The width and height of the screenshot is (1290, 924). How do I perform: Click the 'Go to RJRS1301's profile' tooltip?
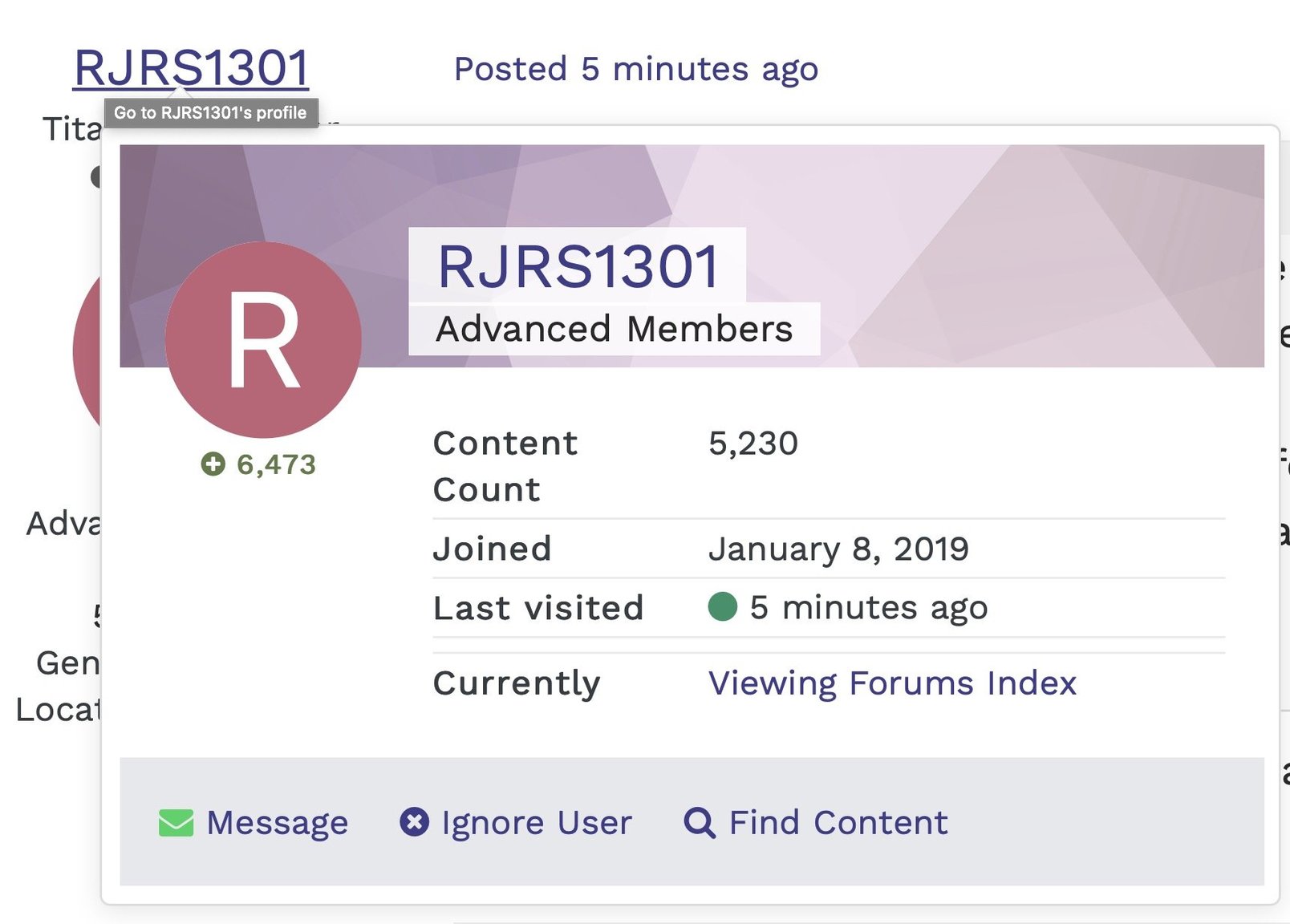(x=210, y=113)
